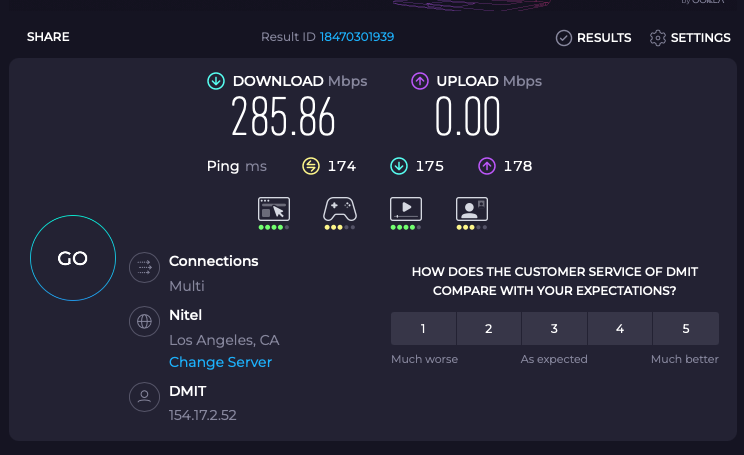Click the DMIT provider user icon
This screenshot has height=455, width=744.
coord(145,397)
